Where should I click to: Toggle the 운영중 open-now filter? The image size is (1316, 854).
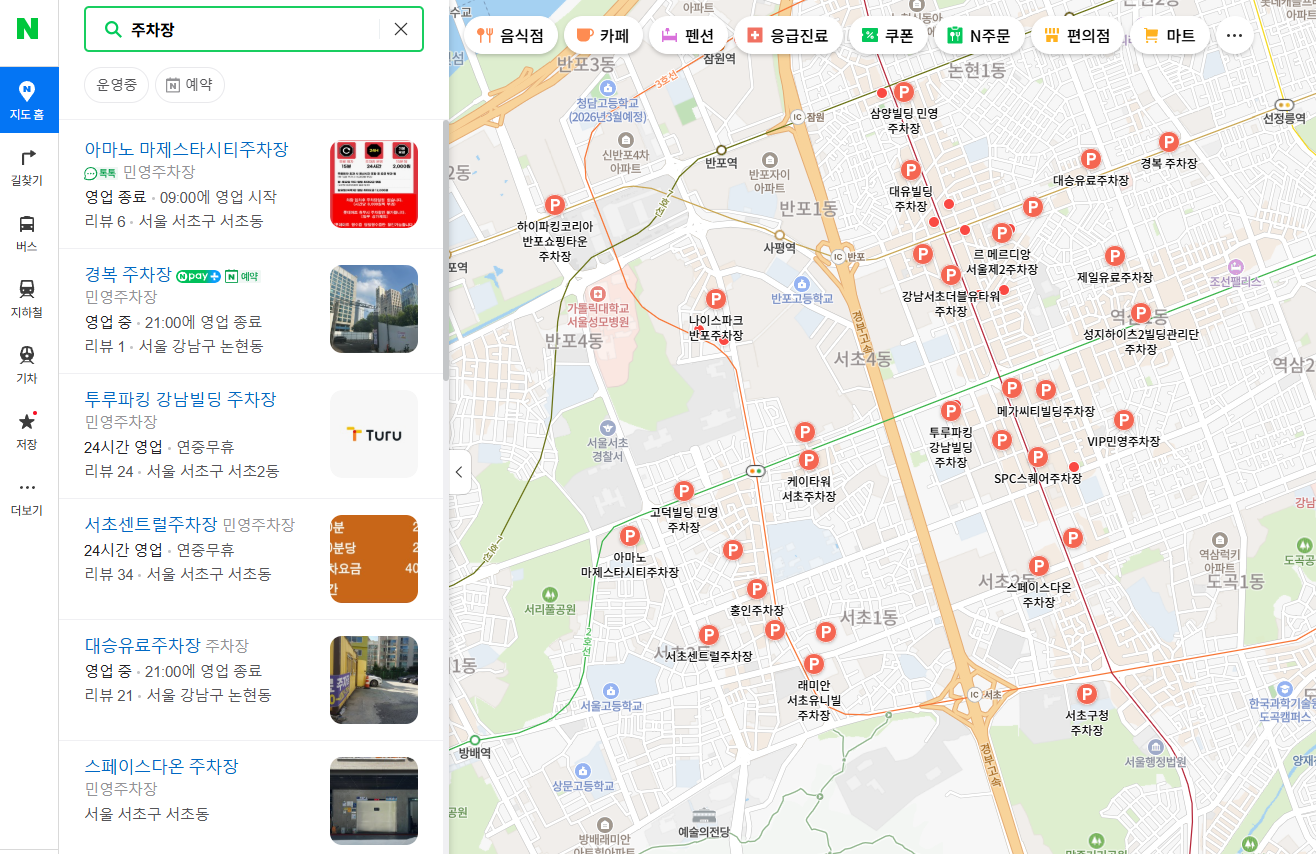tap(116, 85)
